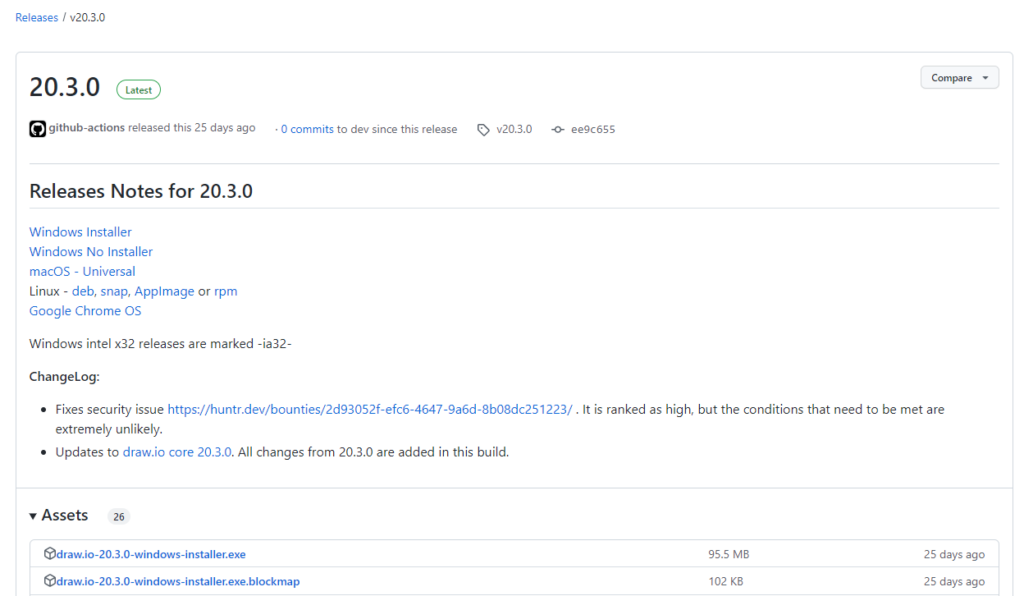Download the Linux snap package link
This screenshot has height=596, width=1024.
(x=114, y=291)
